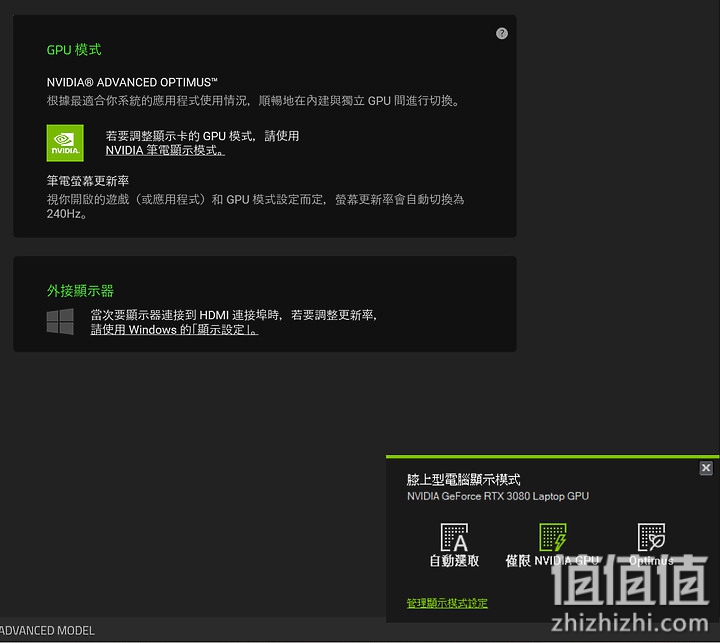Screen dimensions: 720x643
Task: Click the 240Hz refresh rate text
Action: [66, 214]
